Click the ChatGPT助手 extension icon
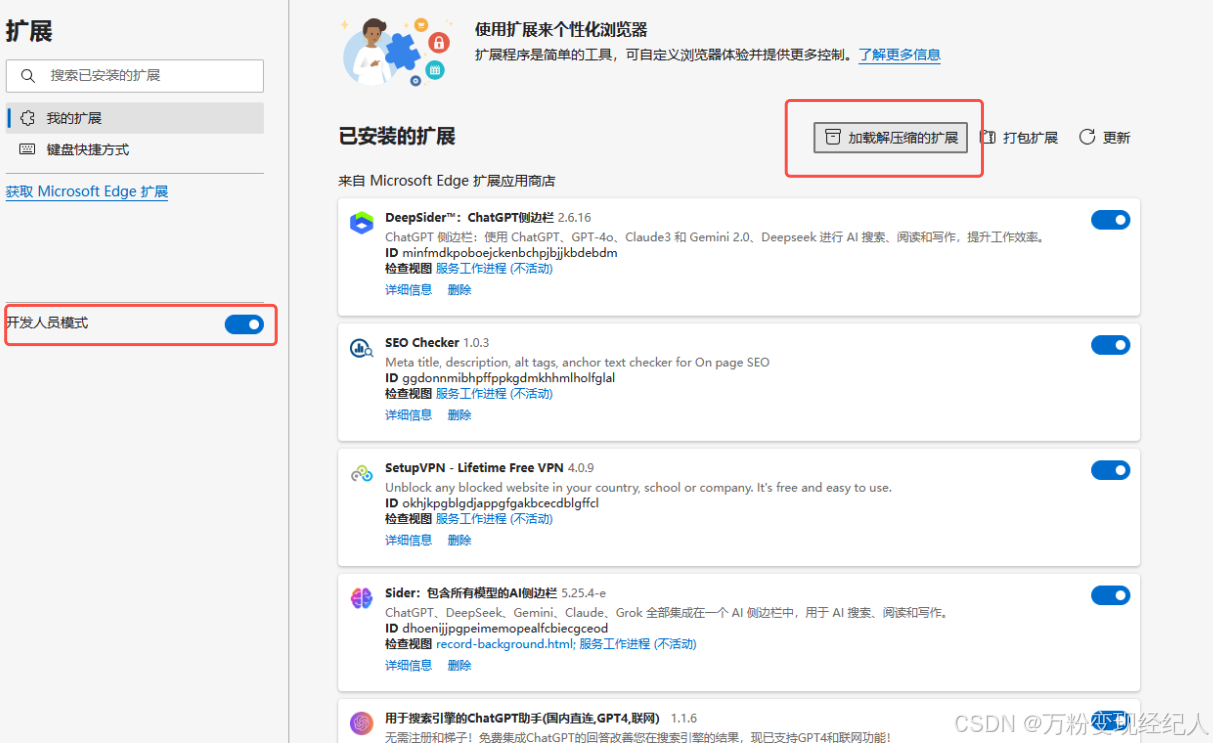The width and height of the screenshot is (1213, 743). (361, 723)
